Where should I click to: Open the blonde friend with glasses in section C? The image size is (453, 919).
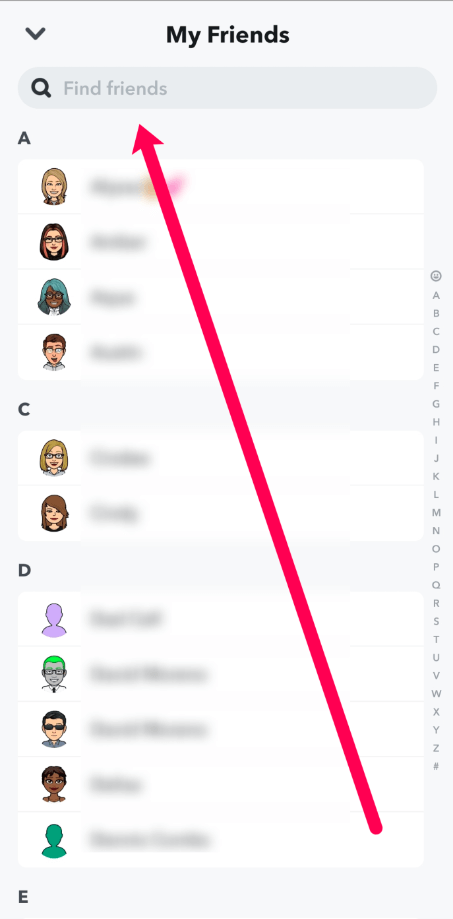click(54, 458)
